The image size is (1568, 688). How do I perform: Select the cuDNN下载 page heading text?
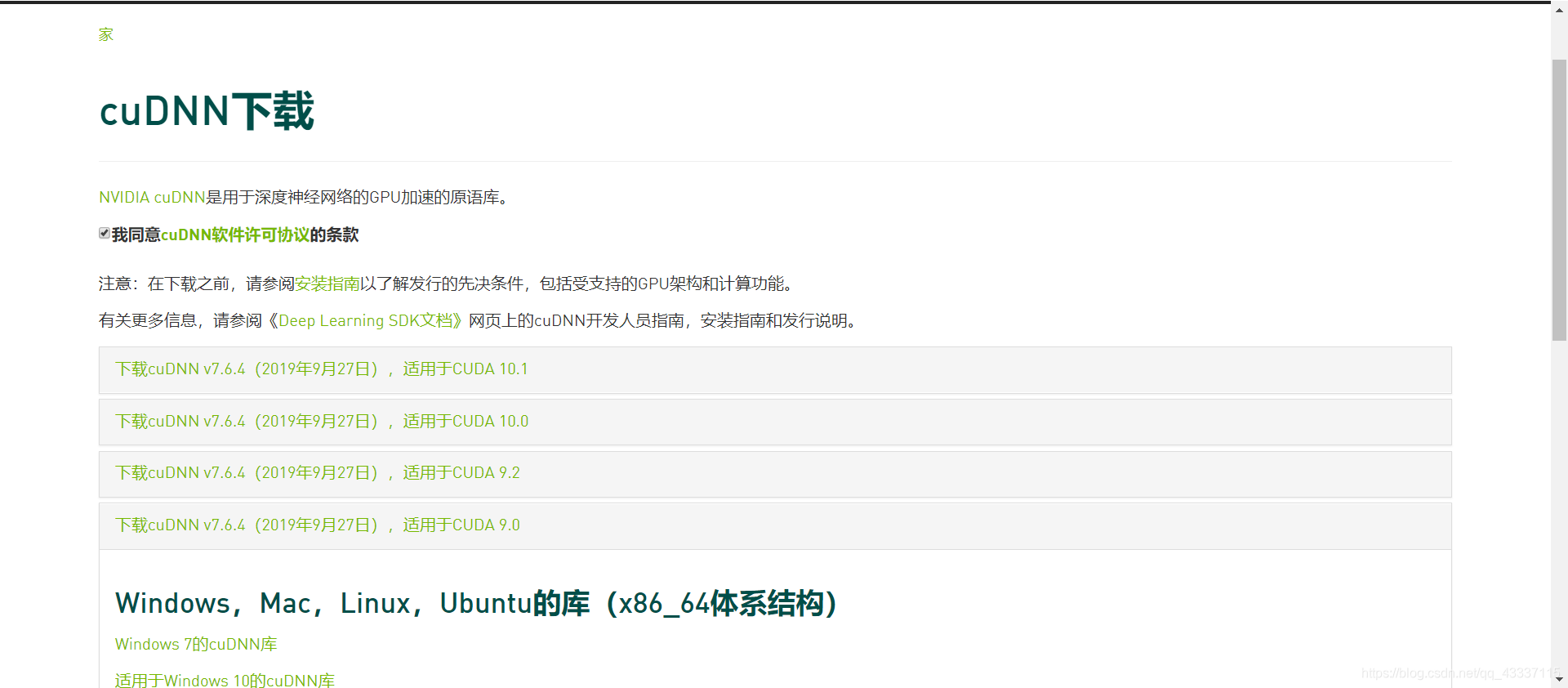(x=207, y=110)
